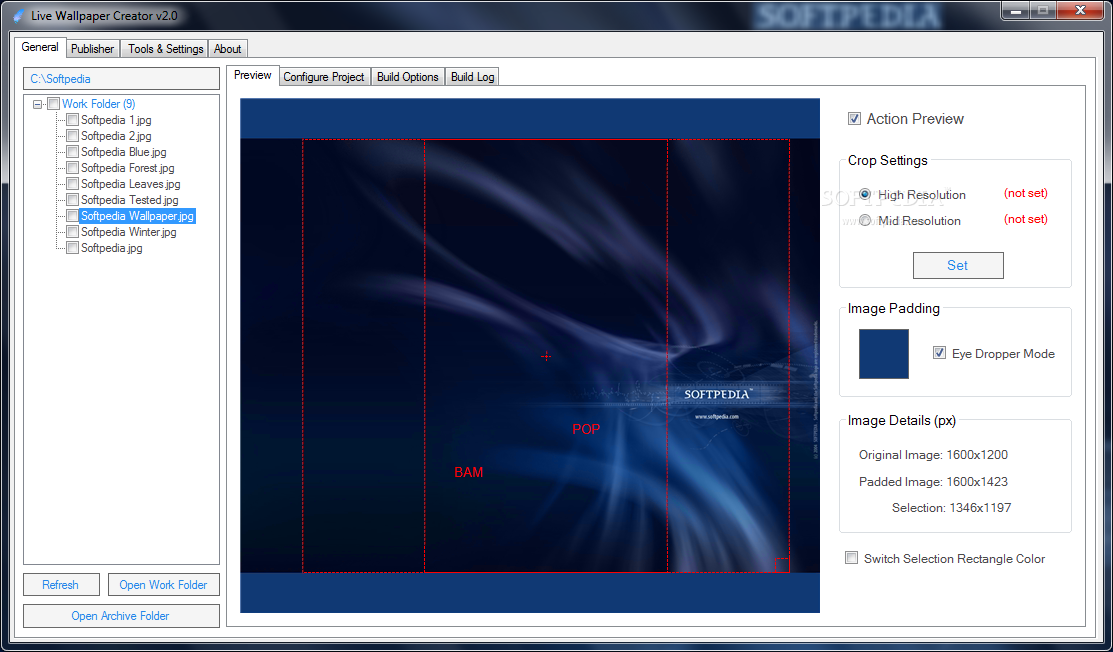Image resolution: width=1113 pixels, height=652 pixels.
Task: Check the Softpedia Tested.jpg checkbox
Action: point(72,200)
